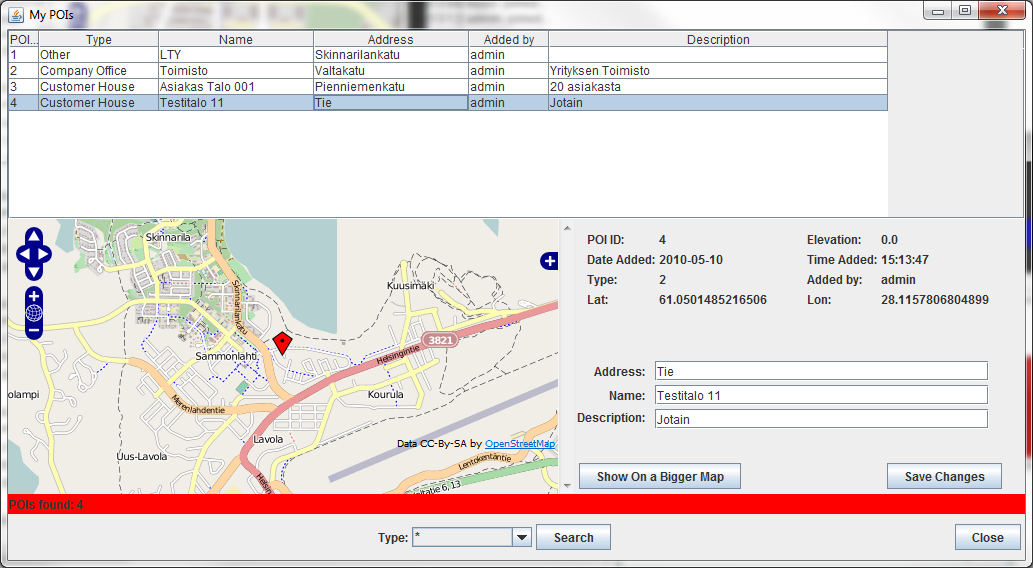Image resolution: width=1033 pixels, height=568 pixels.
Task: Click the red POI marker on the map
Action: (283, 343)
